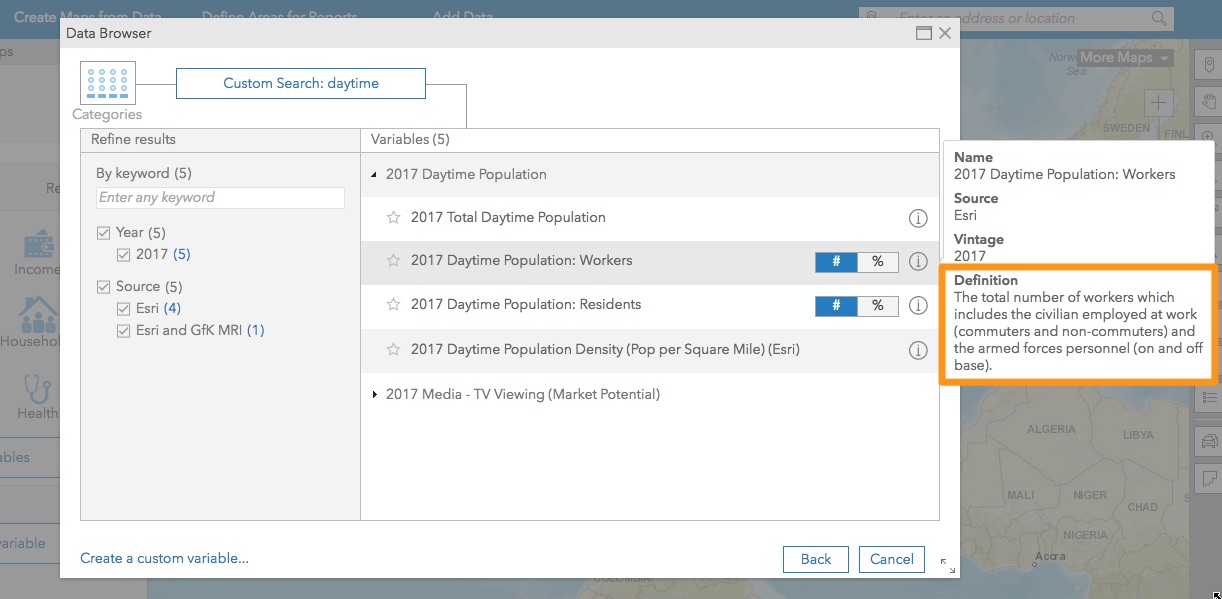Star the Daytime Population Density variable
Viewport: 1222px width, 599px height.
(393, 350)
